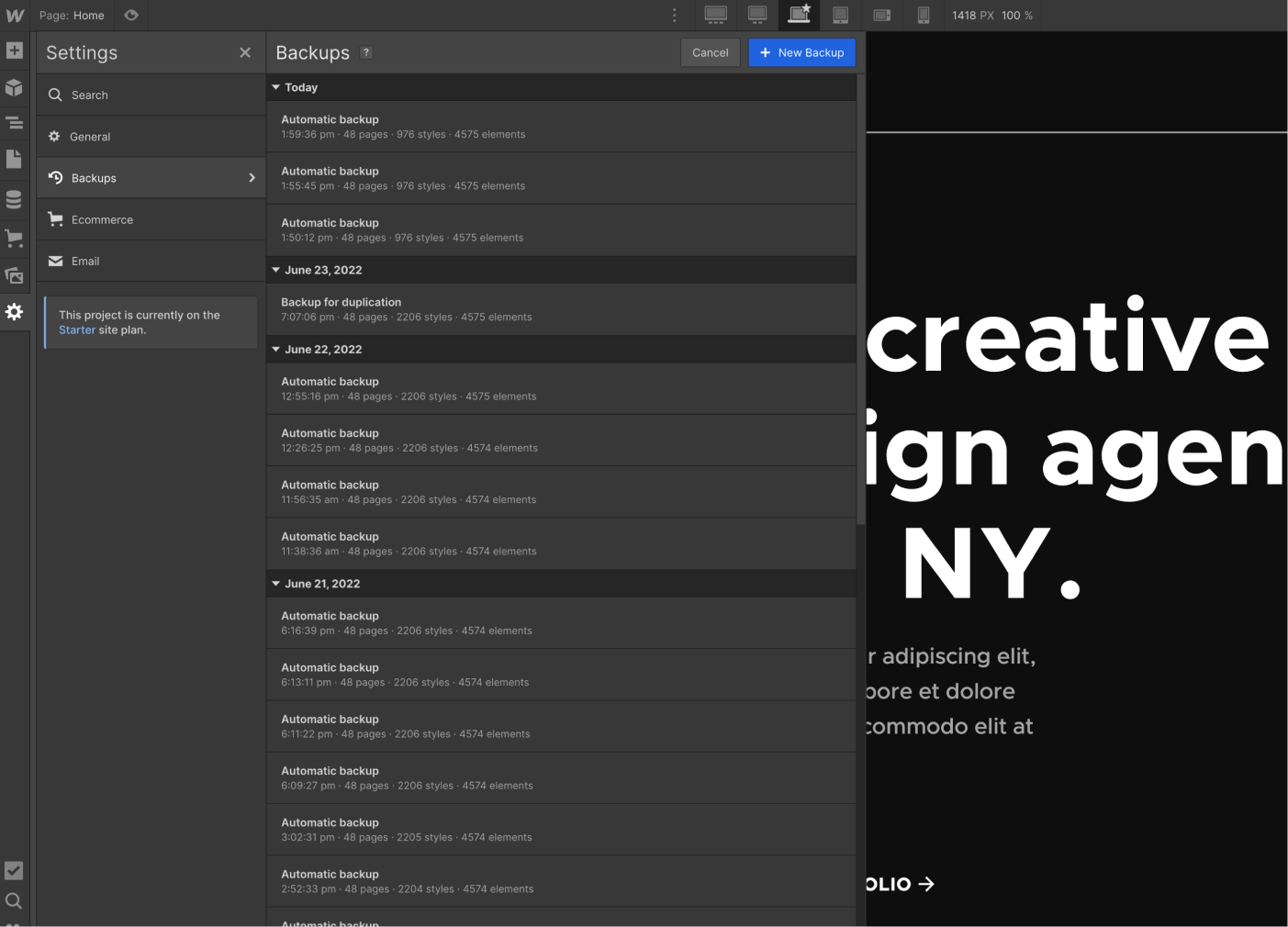Open Search in Settings menu

[x=151, y=95]
